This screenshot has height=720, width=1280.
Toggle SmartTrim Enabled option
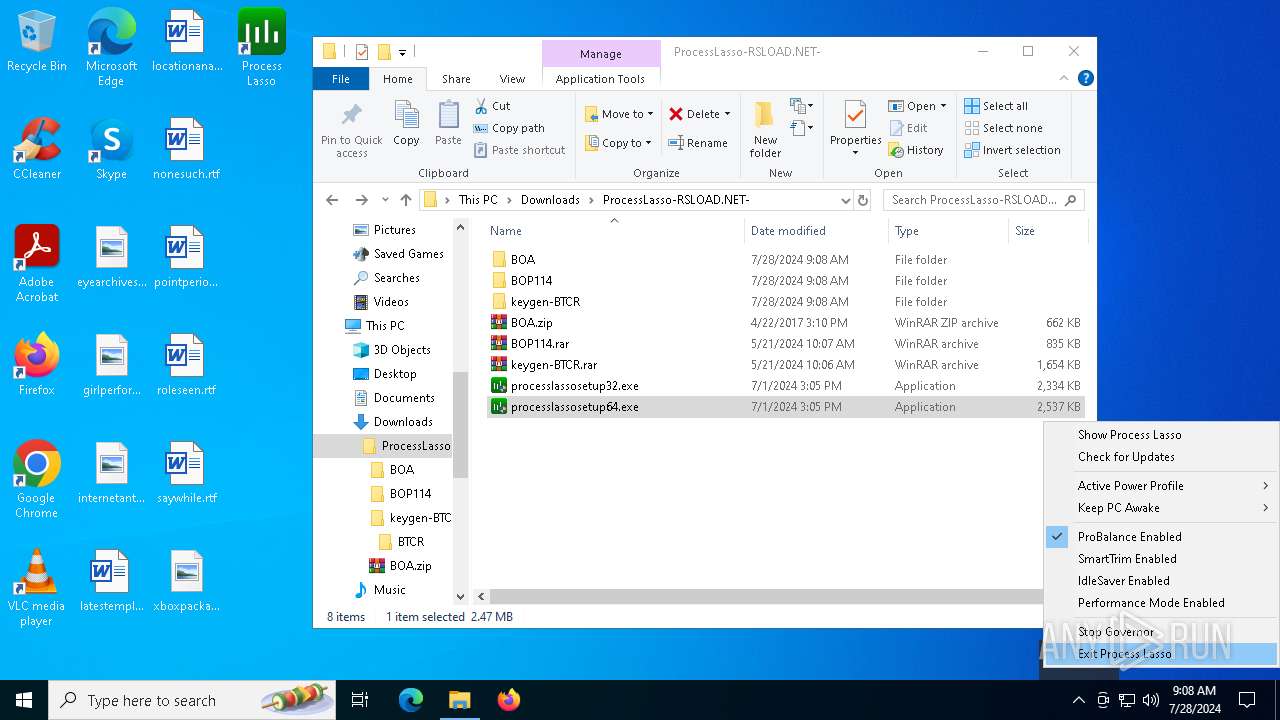click(x=1161, y=558)
